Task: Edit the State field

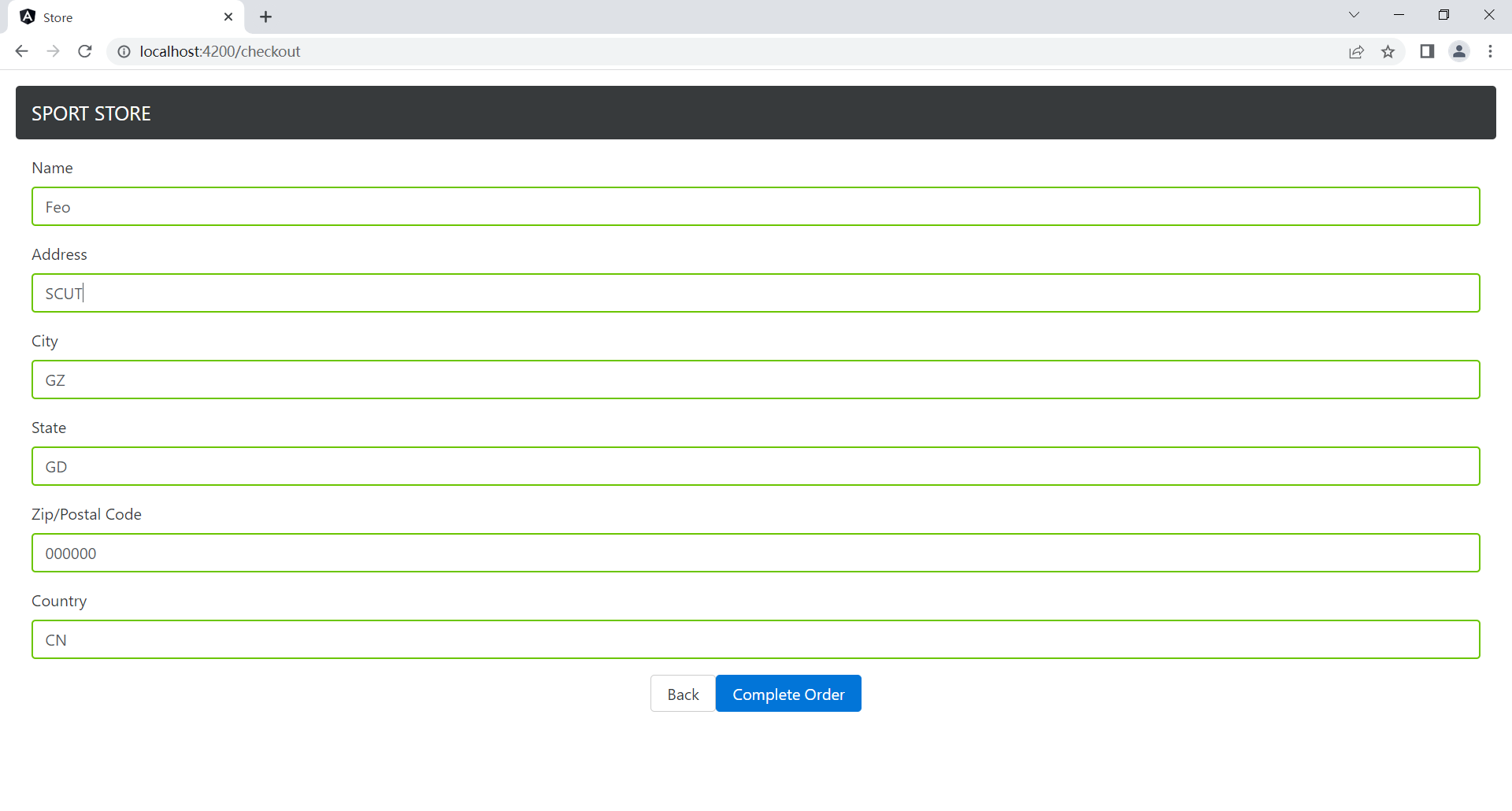Action: 756,466
